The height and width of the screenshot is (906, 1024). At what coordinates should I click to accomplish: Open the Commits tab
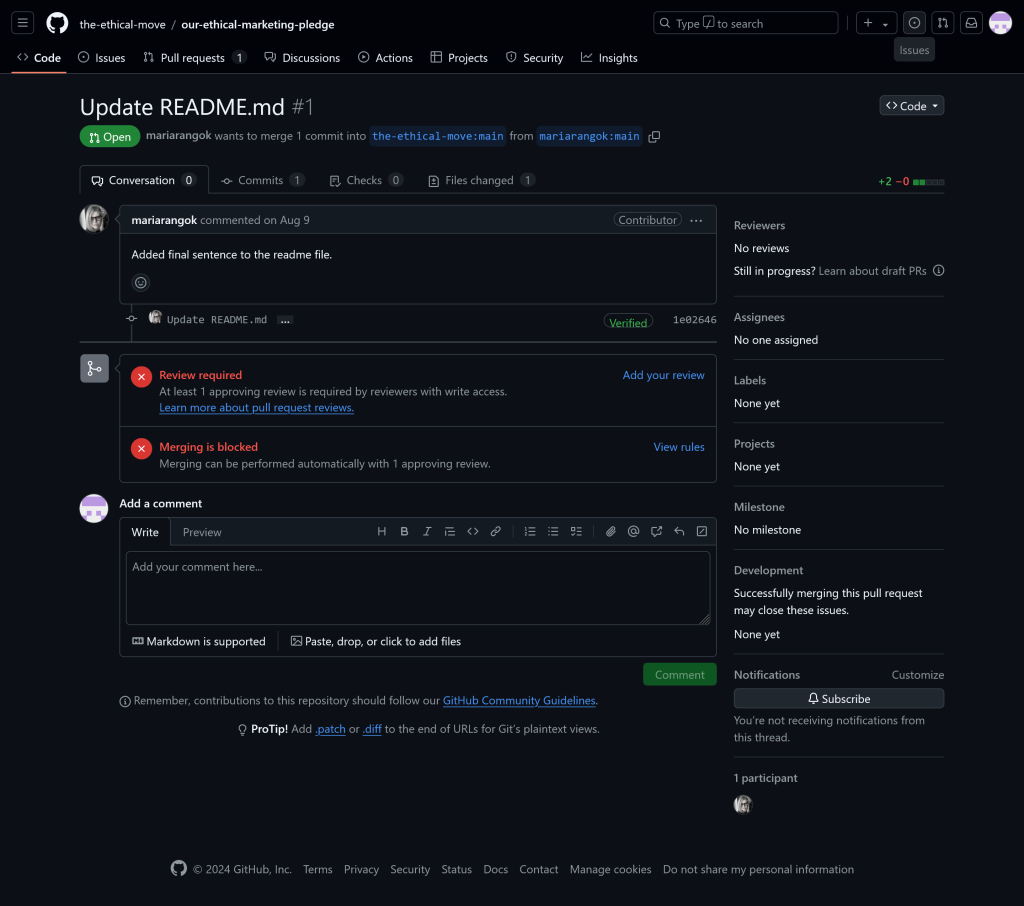pos(261,181)
